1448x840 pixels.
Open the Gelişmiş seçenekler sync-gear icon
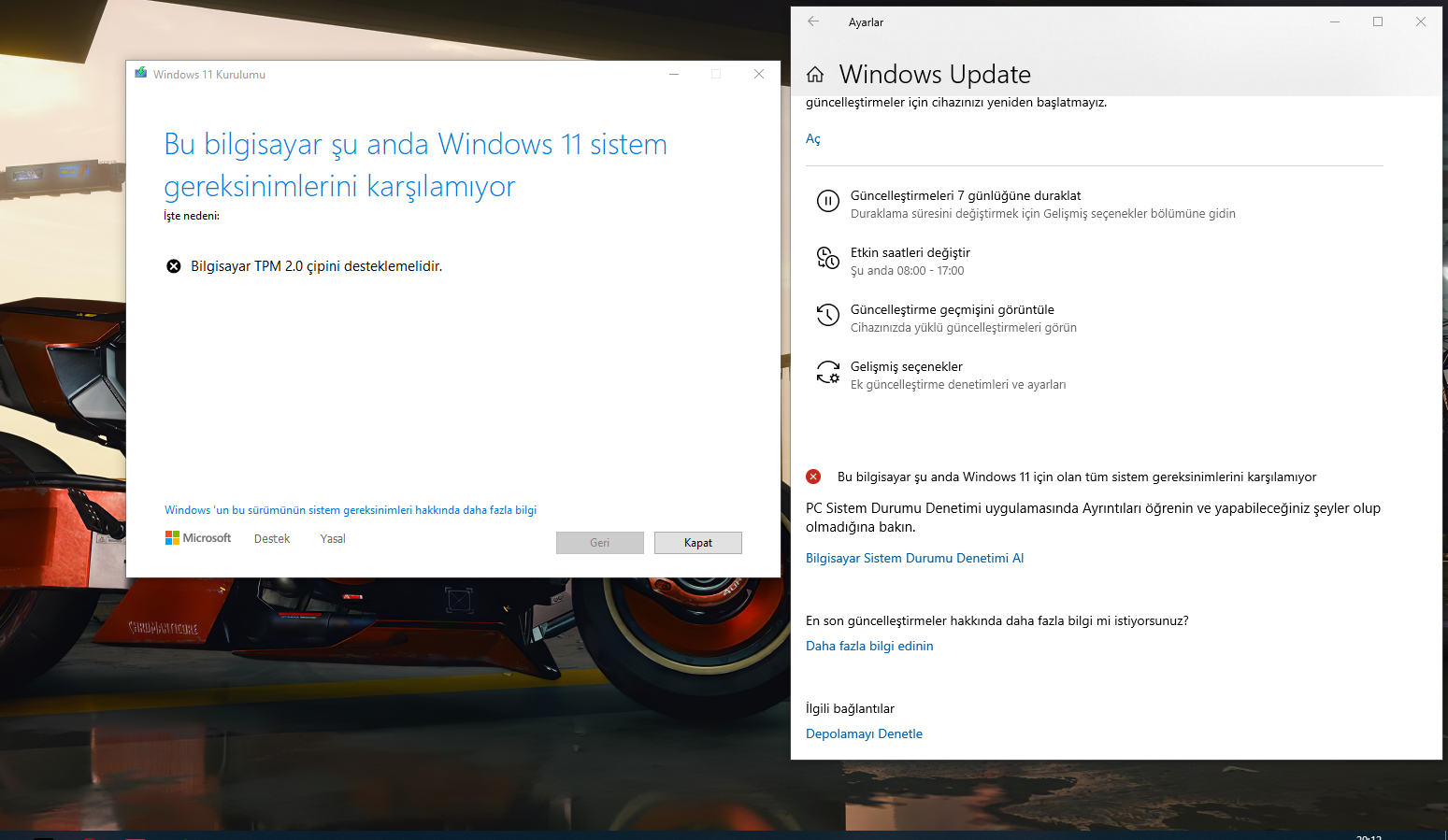828,372
